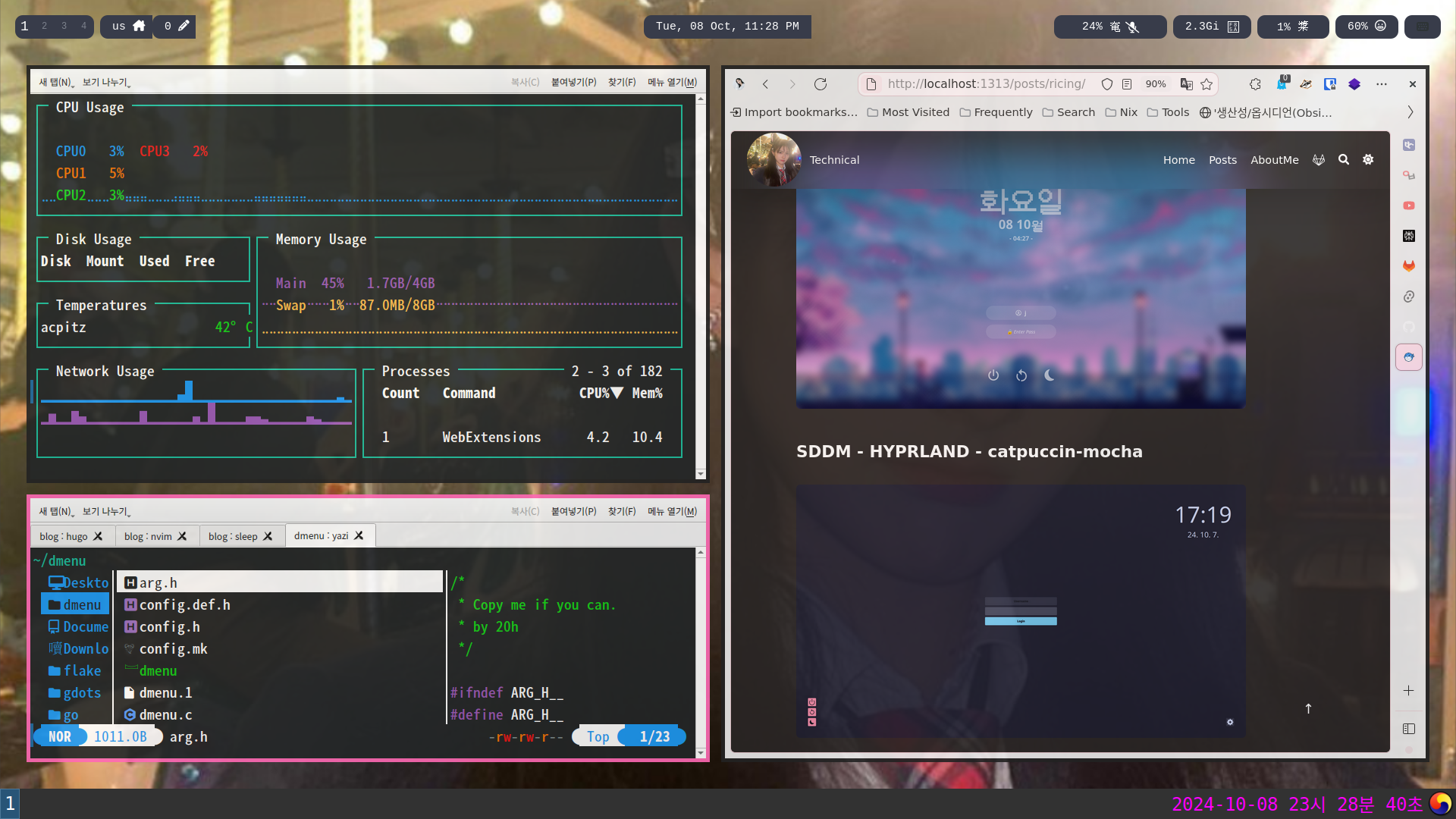Viewport: 1456px width, 819px height.
Task: Click tracking protection shield icon
Action: click(1106, 84)
